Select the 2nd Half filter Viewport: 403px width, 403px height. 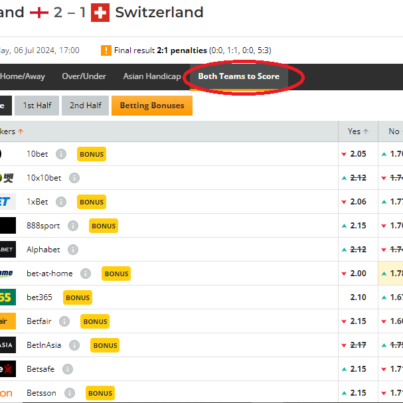(85, 106)
